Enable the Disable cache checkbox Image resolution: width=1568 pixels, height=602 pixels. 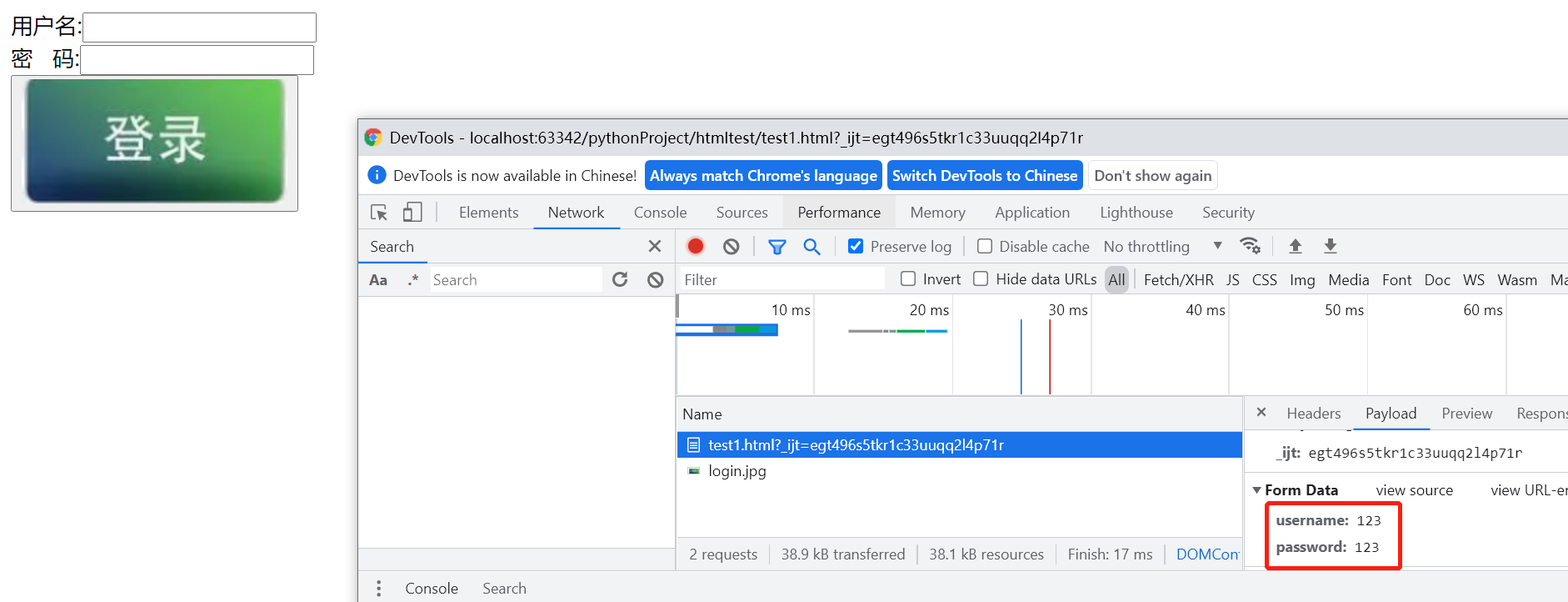pos(985,246)
